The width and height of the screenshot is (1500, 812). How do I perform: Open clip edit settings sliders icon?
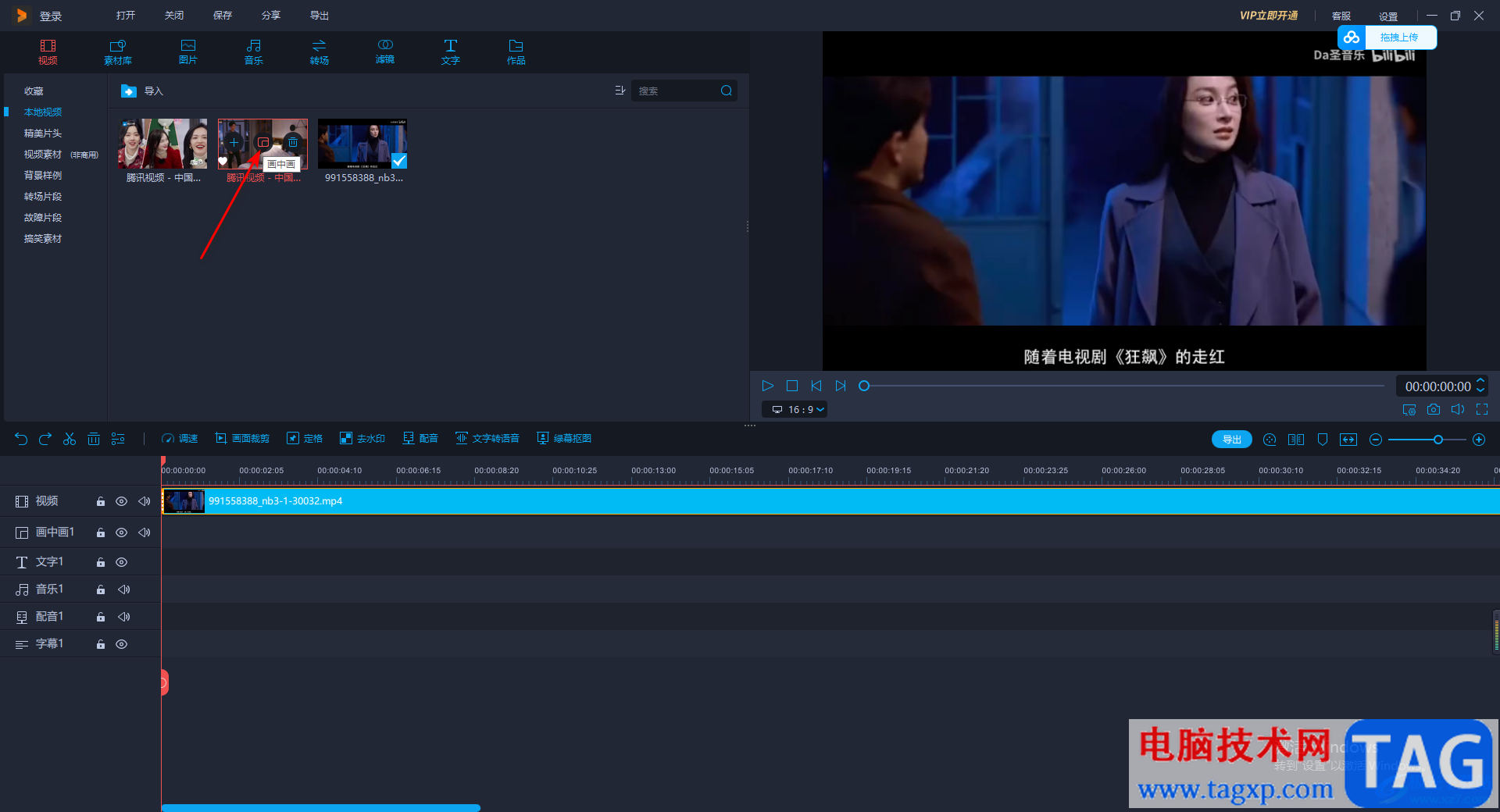(118, 439)
